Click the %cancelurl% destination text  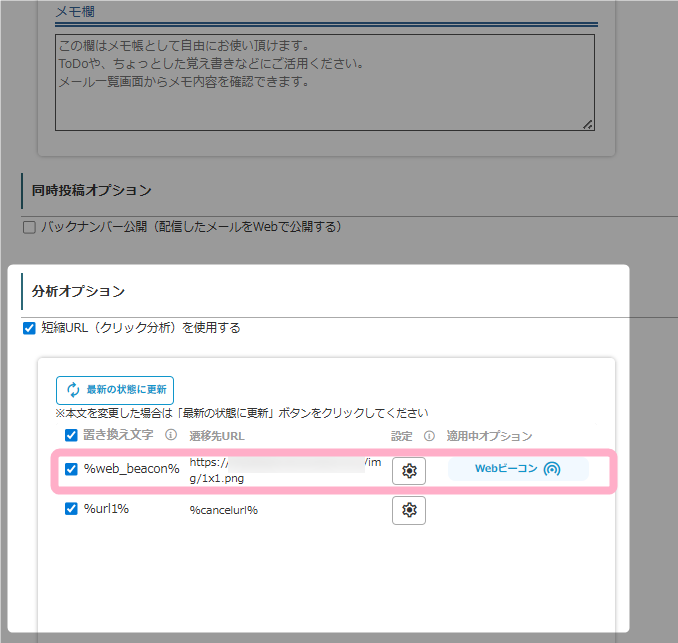[x=224, y=510]
